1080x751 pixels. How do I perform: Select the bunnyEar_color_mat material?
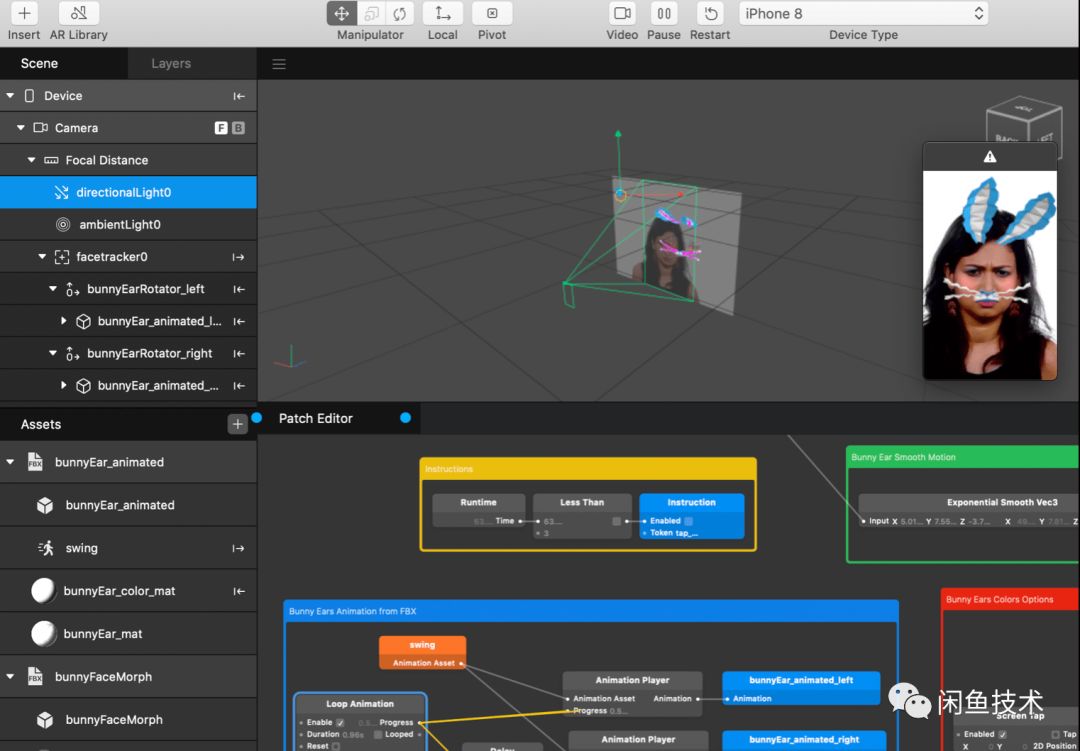pos(128,591)
